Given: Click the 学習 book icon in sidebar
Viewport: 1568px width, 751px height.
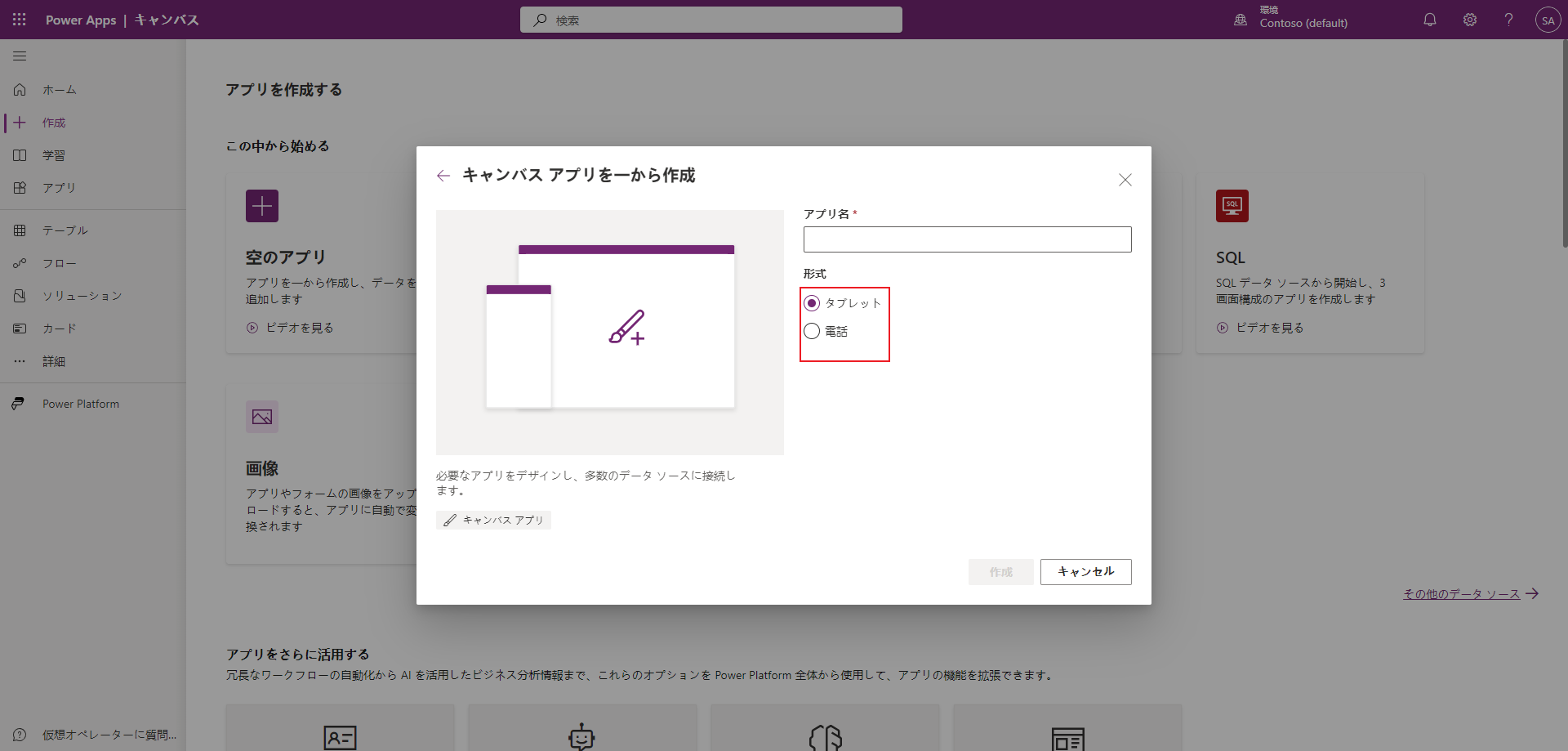Looking at the screenshot, I should (20, 155).
